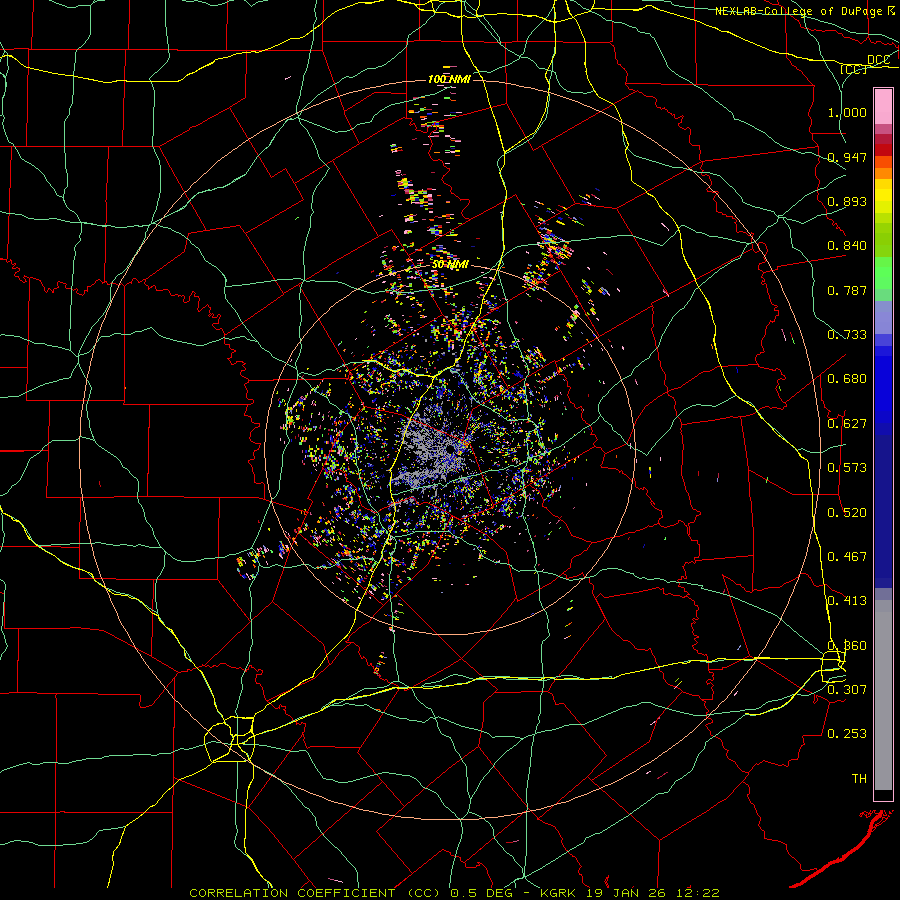
Task: Select the 0.253 scale value
Action: [x=847, y=734]
